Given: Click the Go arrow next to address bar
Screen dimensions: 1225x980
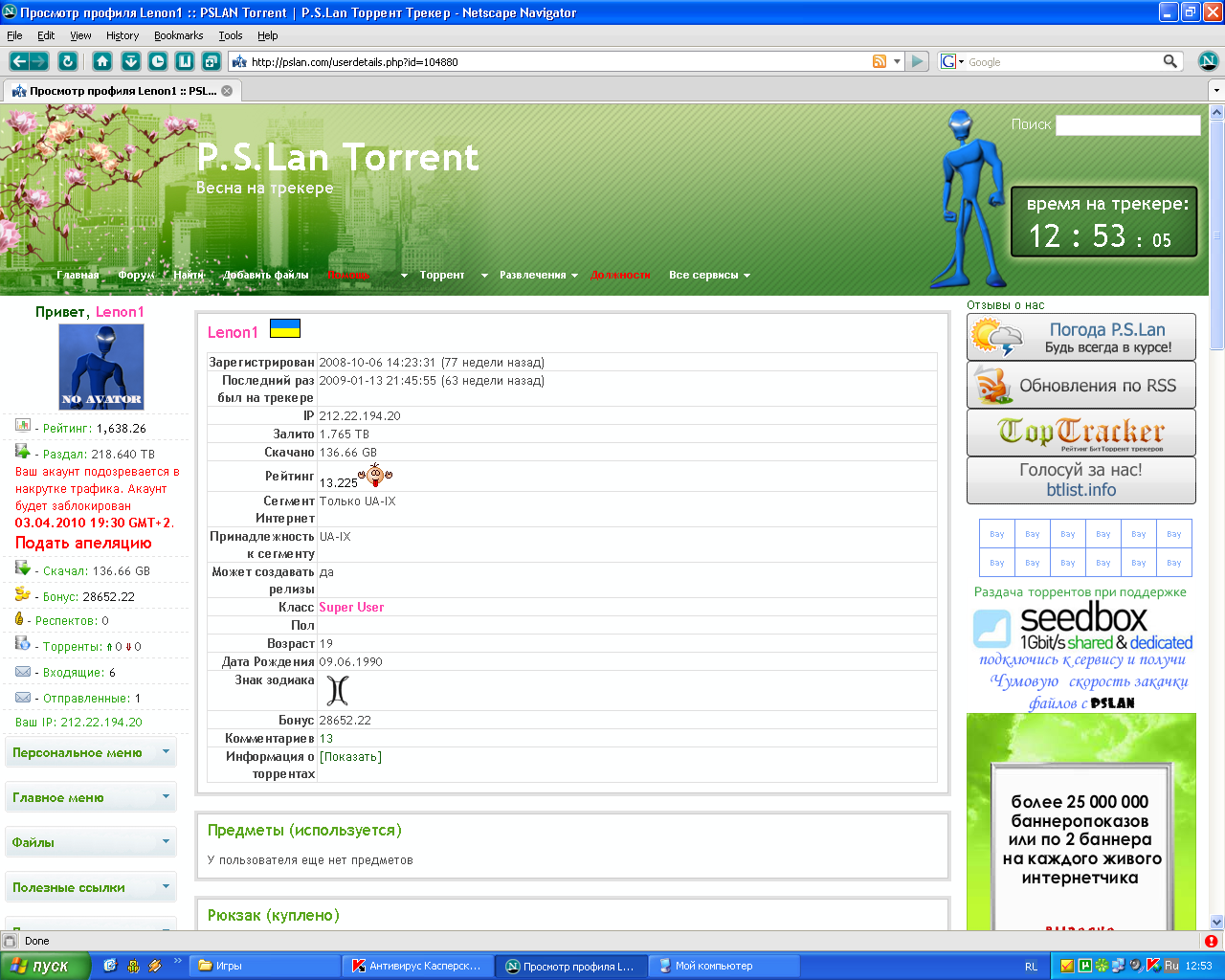Looking at the screenshot, I should [918, 61].
